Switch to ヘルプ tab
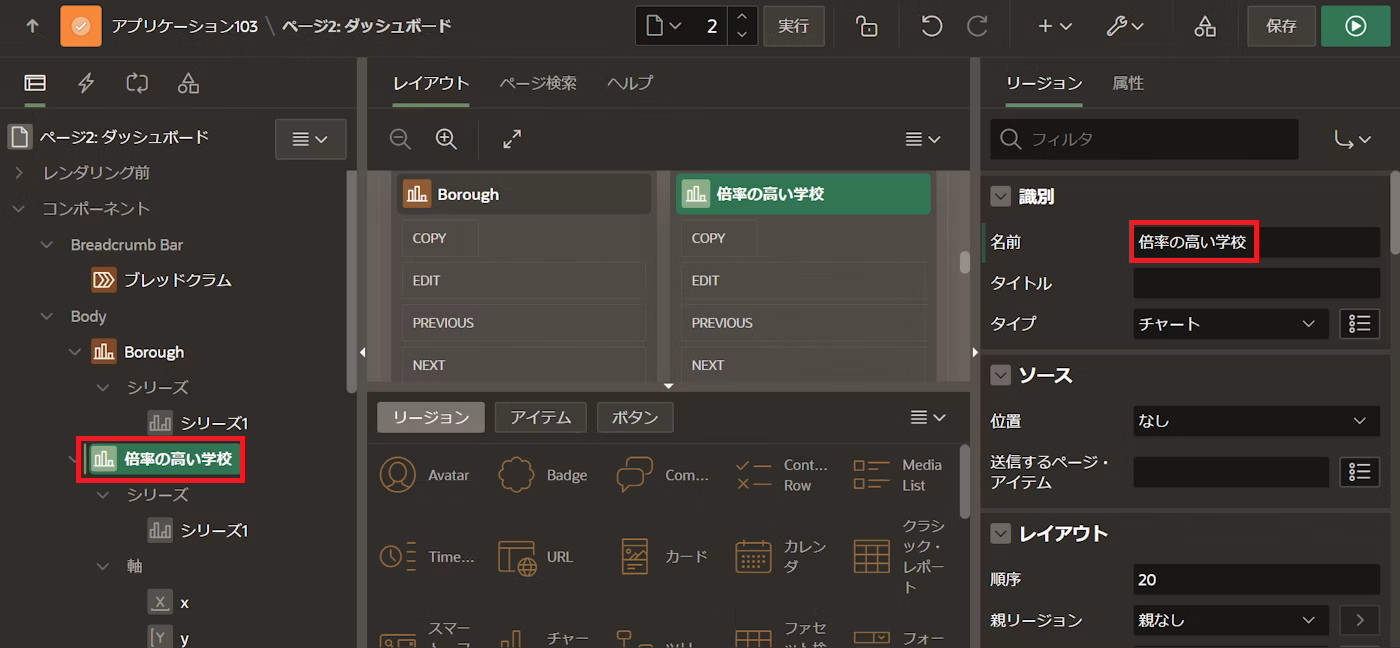Screen dimensions: 1400x648 pos(630,83)
